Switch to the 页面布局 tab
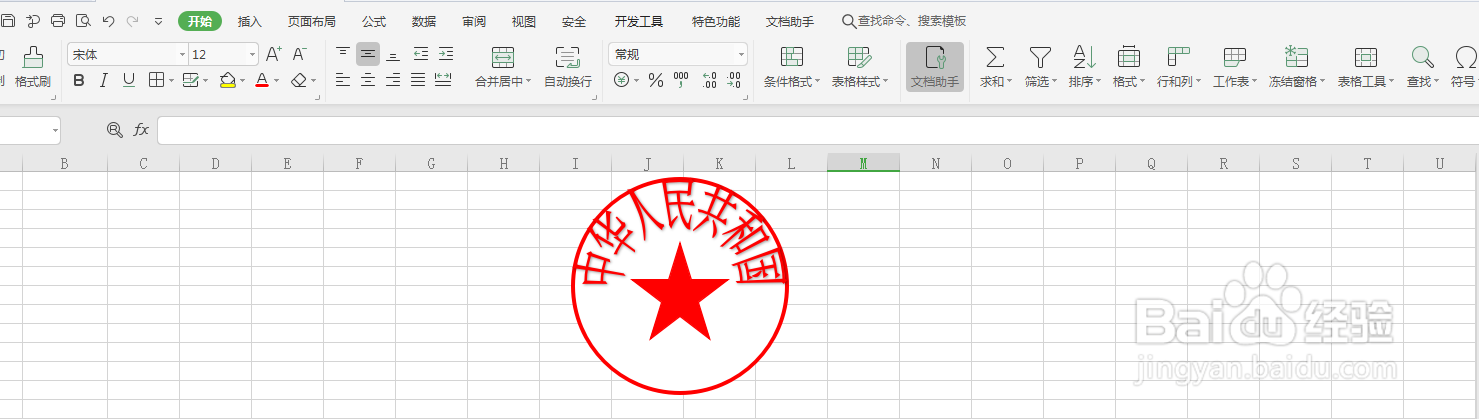Screen dimensions: 1479x419 [x=312, y=21]
